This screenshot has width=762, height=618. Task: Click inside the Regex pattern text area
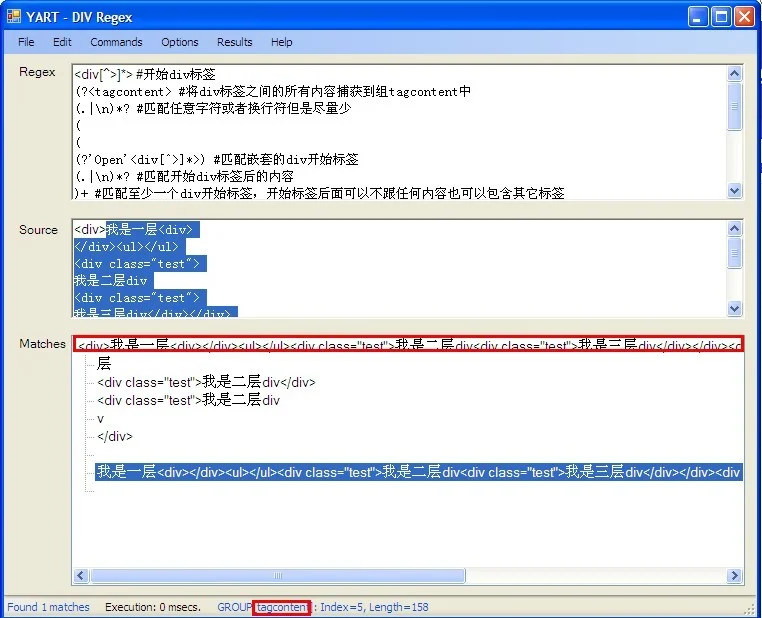[400, 130]
